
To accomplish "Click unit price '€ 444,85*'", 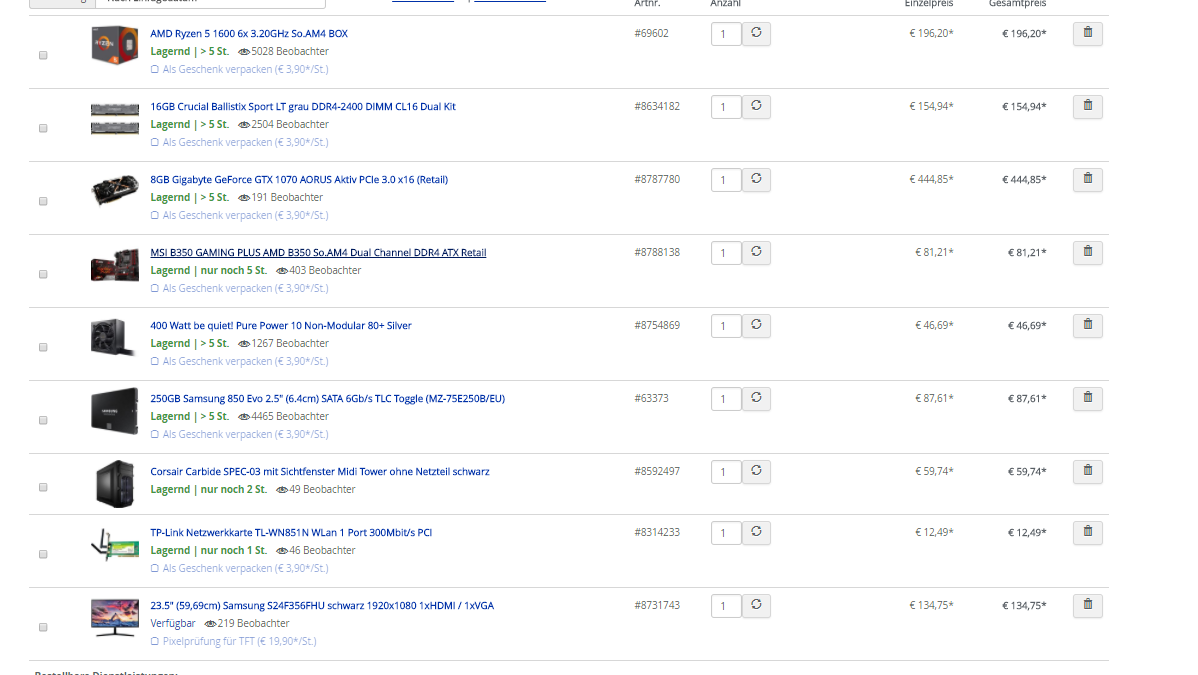I will [x=931, y=179].
